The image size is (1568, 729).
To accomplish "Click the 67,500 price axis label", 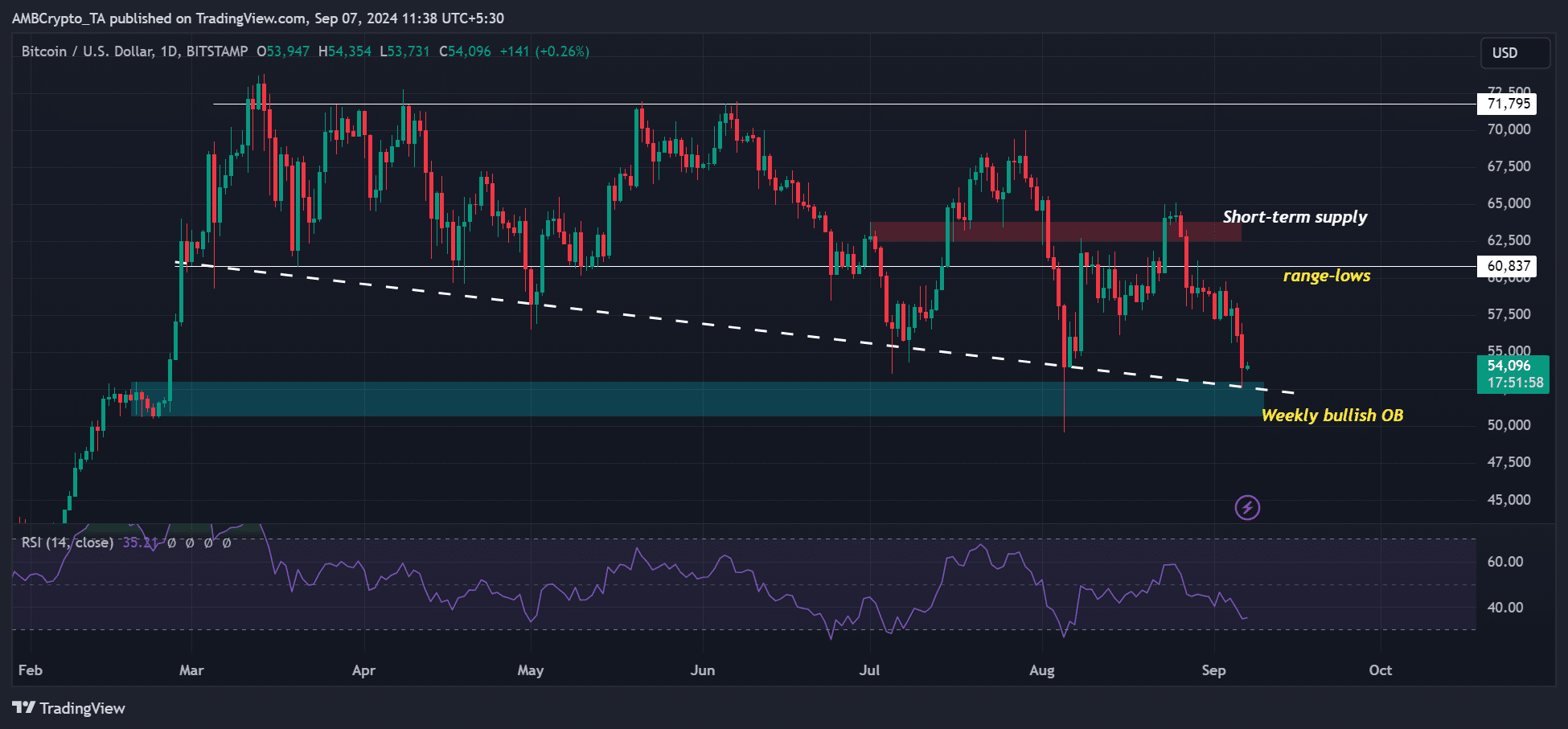I will 1509,166.
